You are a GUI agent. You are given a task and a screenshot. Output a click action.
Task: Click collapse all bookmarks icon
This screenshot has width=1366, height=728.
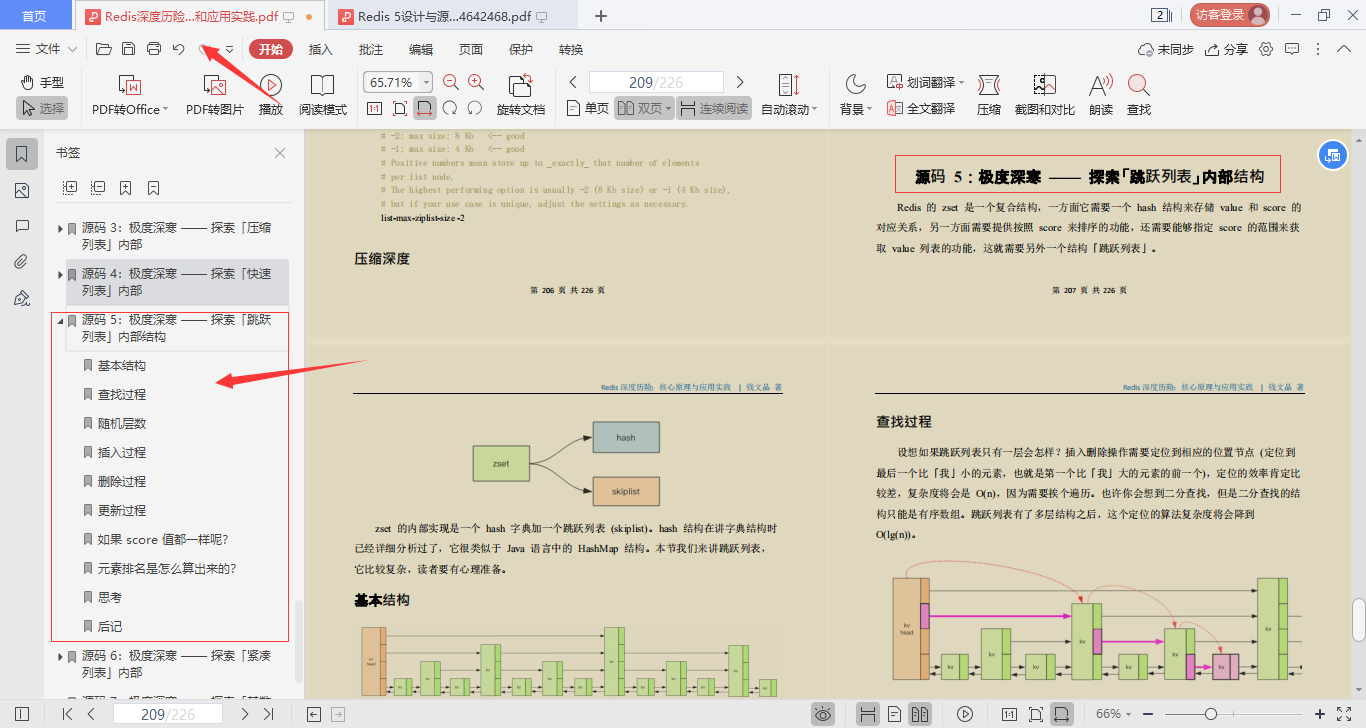[x=98, y=187]
